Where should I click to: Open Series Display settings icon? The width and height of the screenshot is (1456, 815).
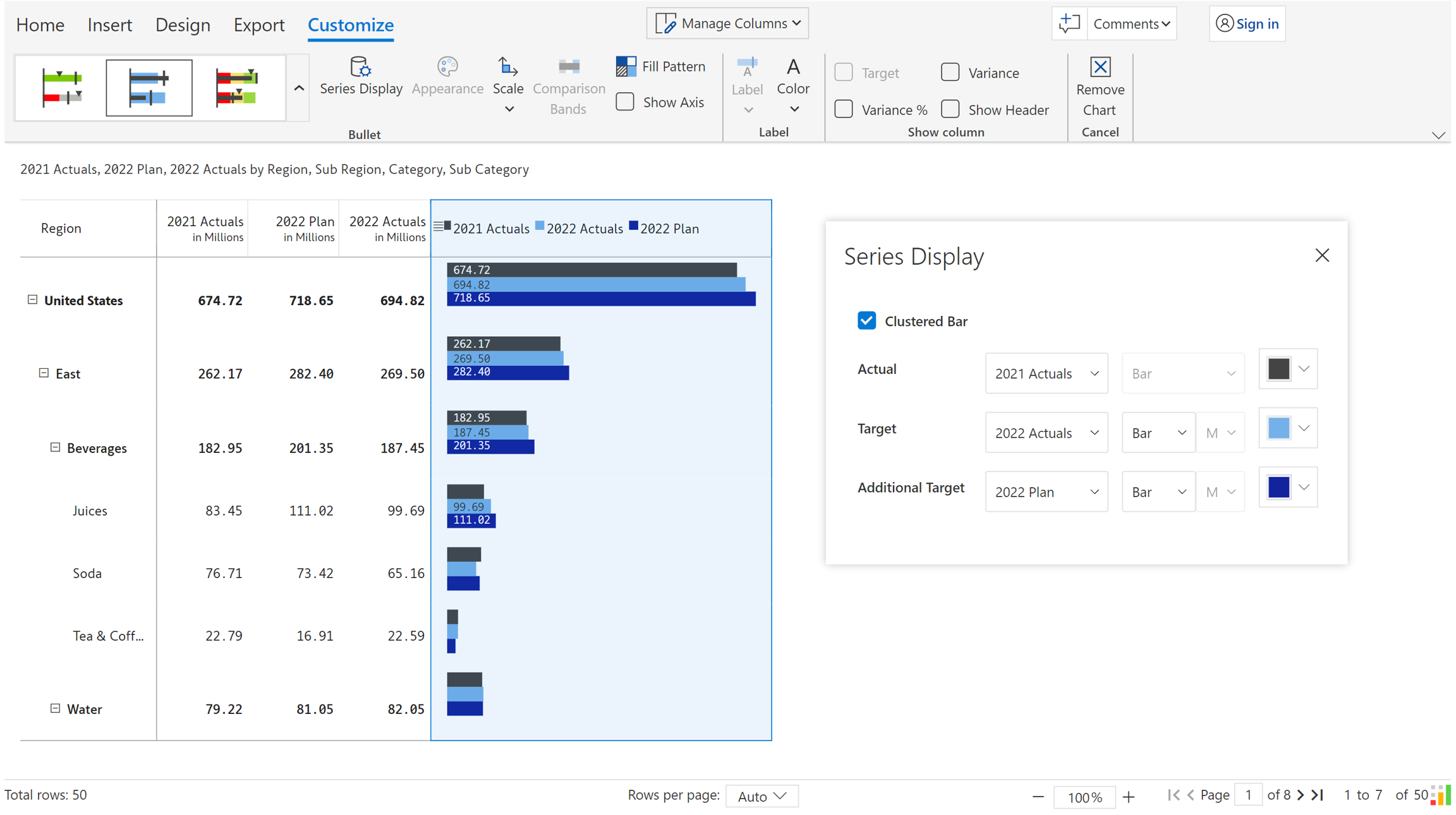[361, 67]
